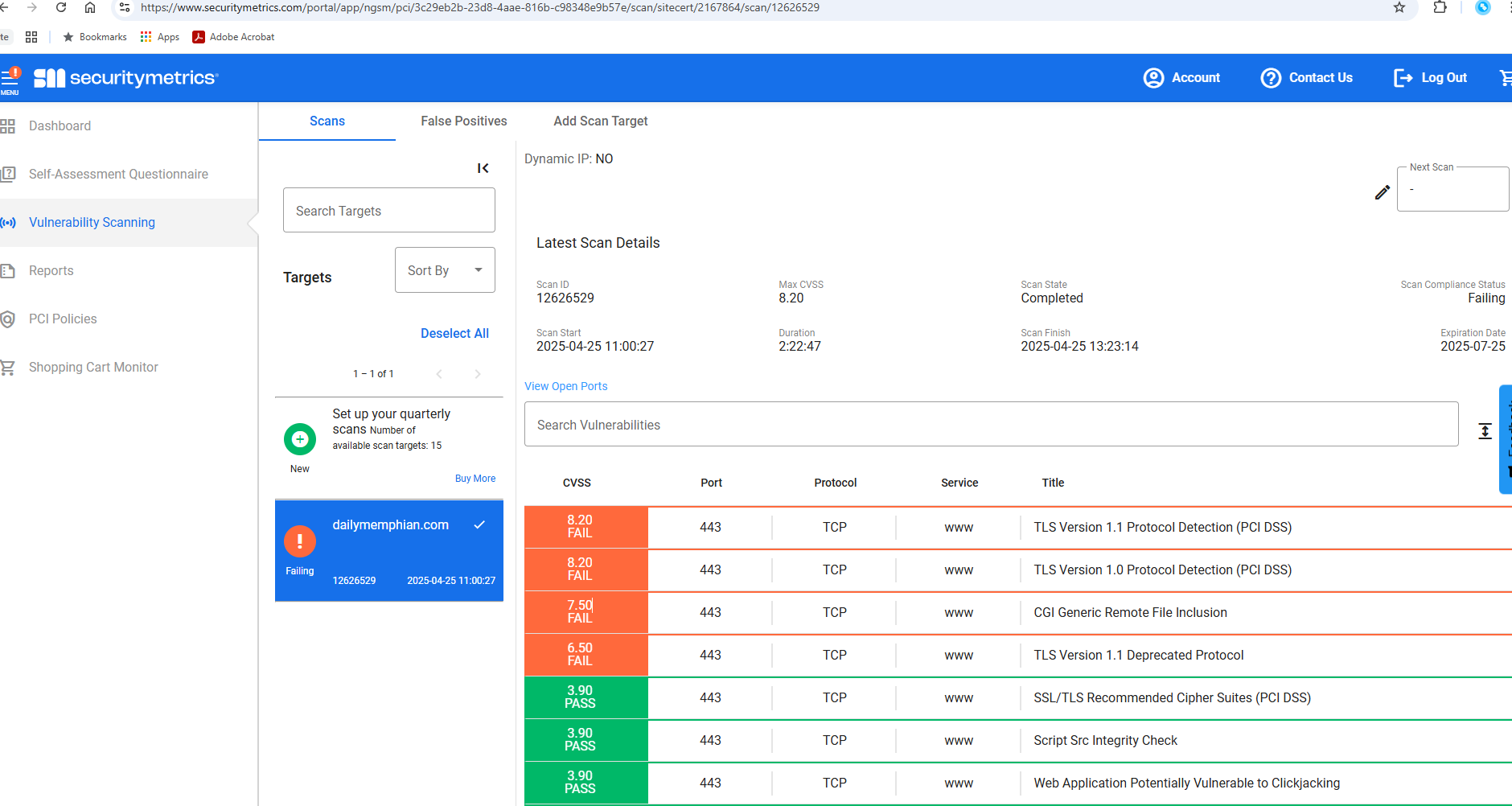Image resolution: width=1512 pixels, height=806 pixels.
Task: Click the Adobe Acrobat bookmark icon
Action: click(199, 37)
